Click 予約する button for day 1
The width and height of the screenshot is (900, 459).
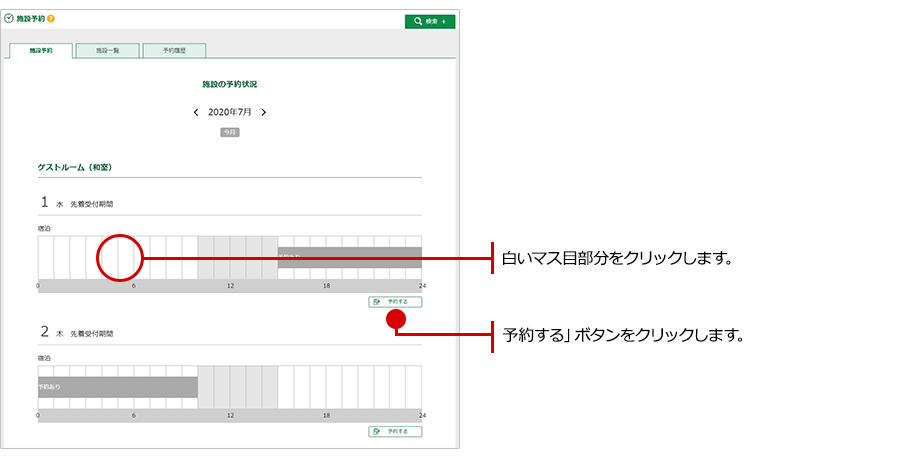coord(395,301)
